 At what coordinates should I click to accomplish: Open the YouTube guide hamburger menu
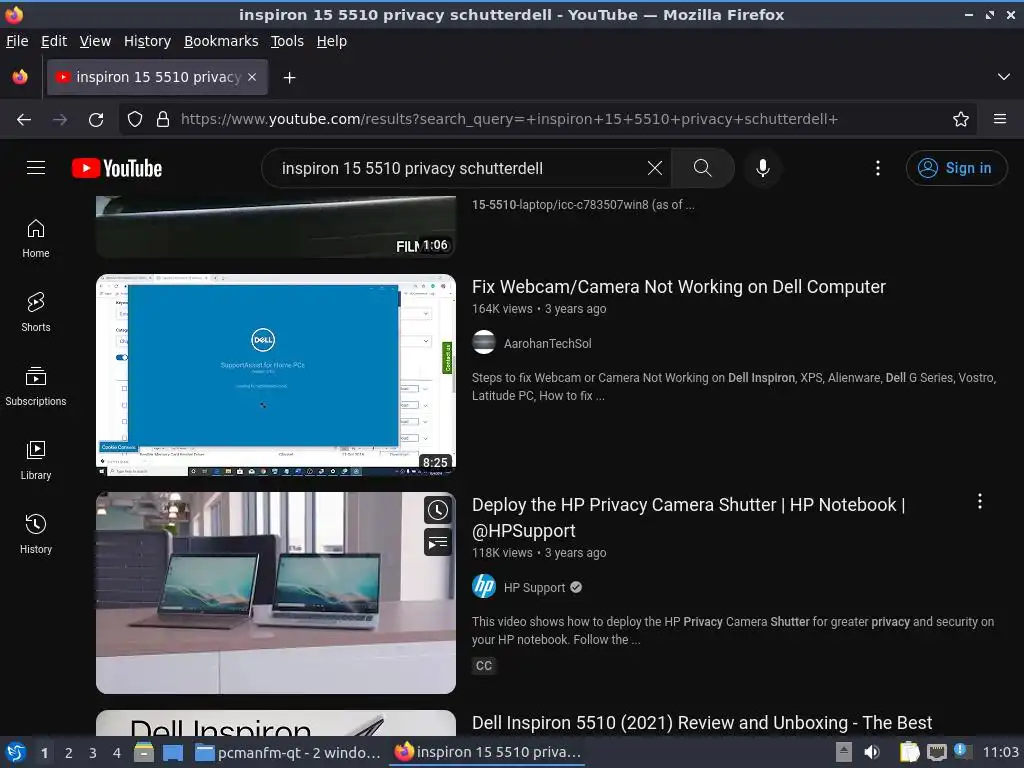coord(36,168)
